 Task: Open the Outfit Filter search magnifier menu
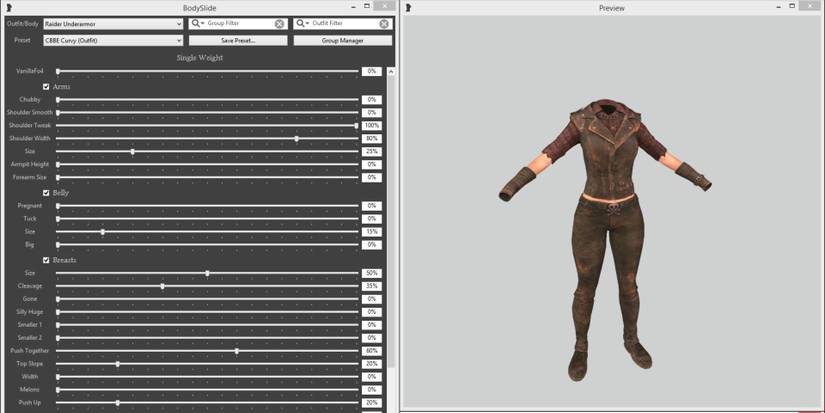click(303, 24)
